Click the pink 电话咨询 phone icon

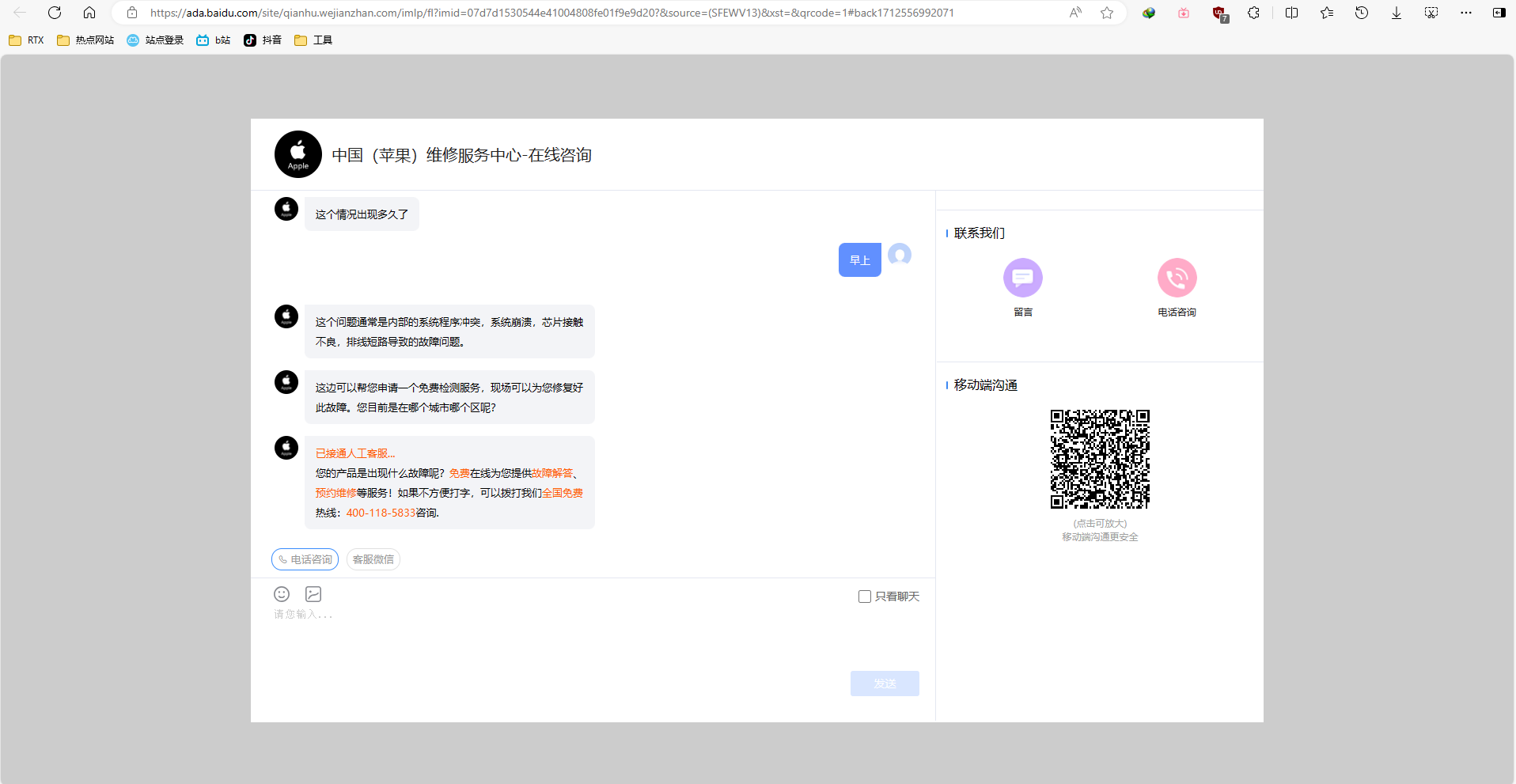coord(1177,278)
